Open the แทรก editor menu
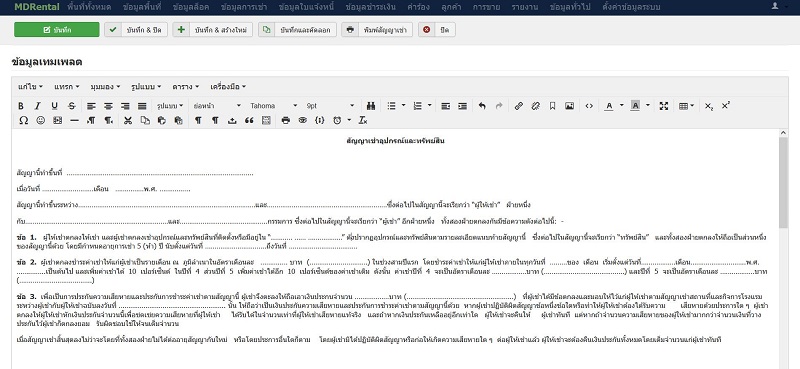 click(66, 87)
